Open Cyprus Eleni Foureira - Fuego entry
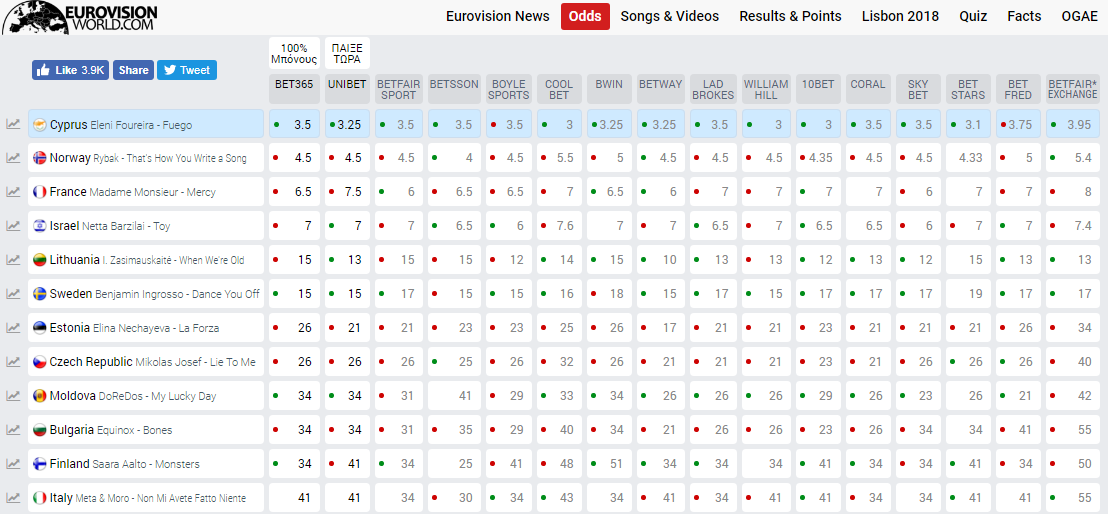This screenshot has width=1108, height=514. tap(146, 124)
